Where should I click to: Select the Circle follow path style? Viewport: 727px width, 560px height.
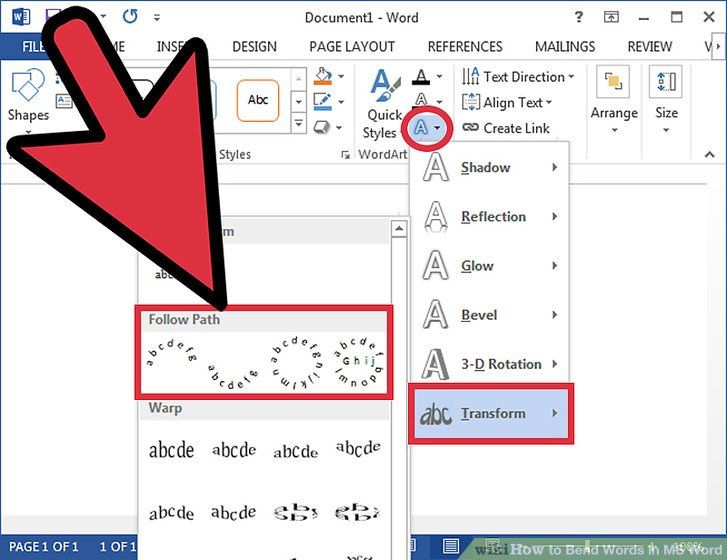coord(295,363)
